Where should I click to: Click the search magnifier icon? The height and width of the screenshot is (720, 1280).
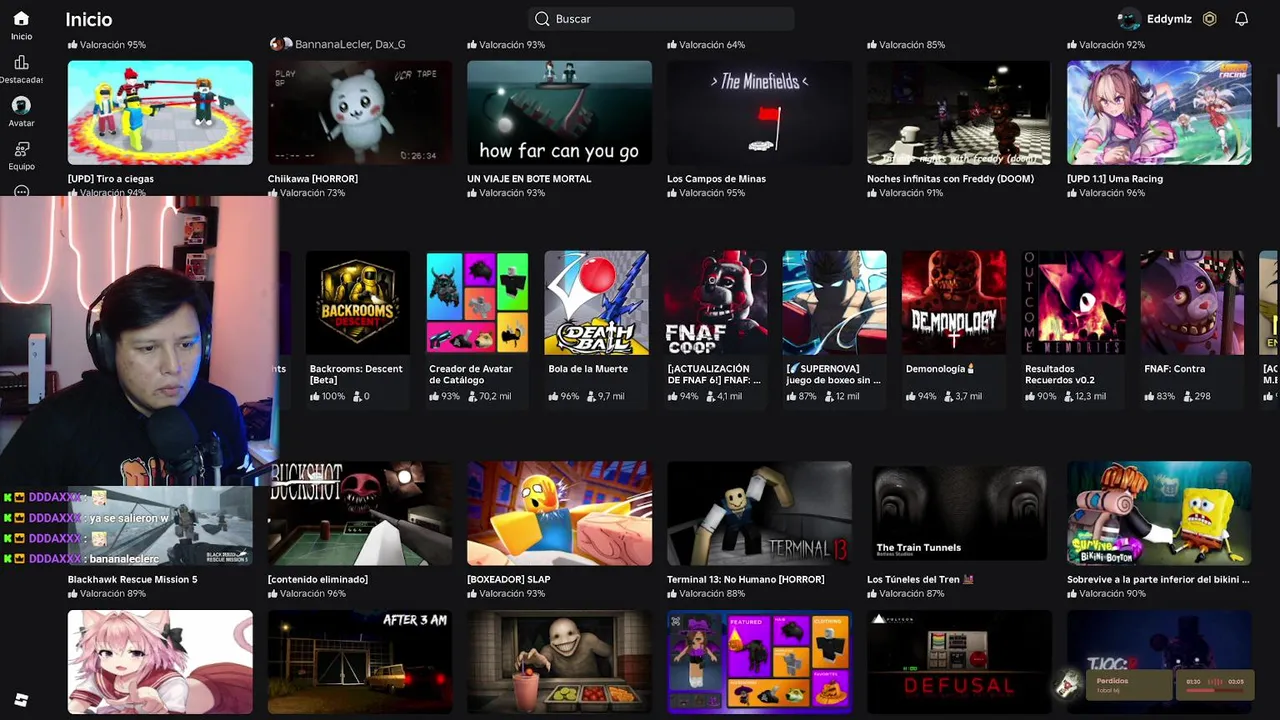542,19
